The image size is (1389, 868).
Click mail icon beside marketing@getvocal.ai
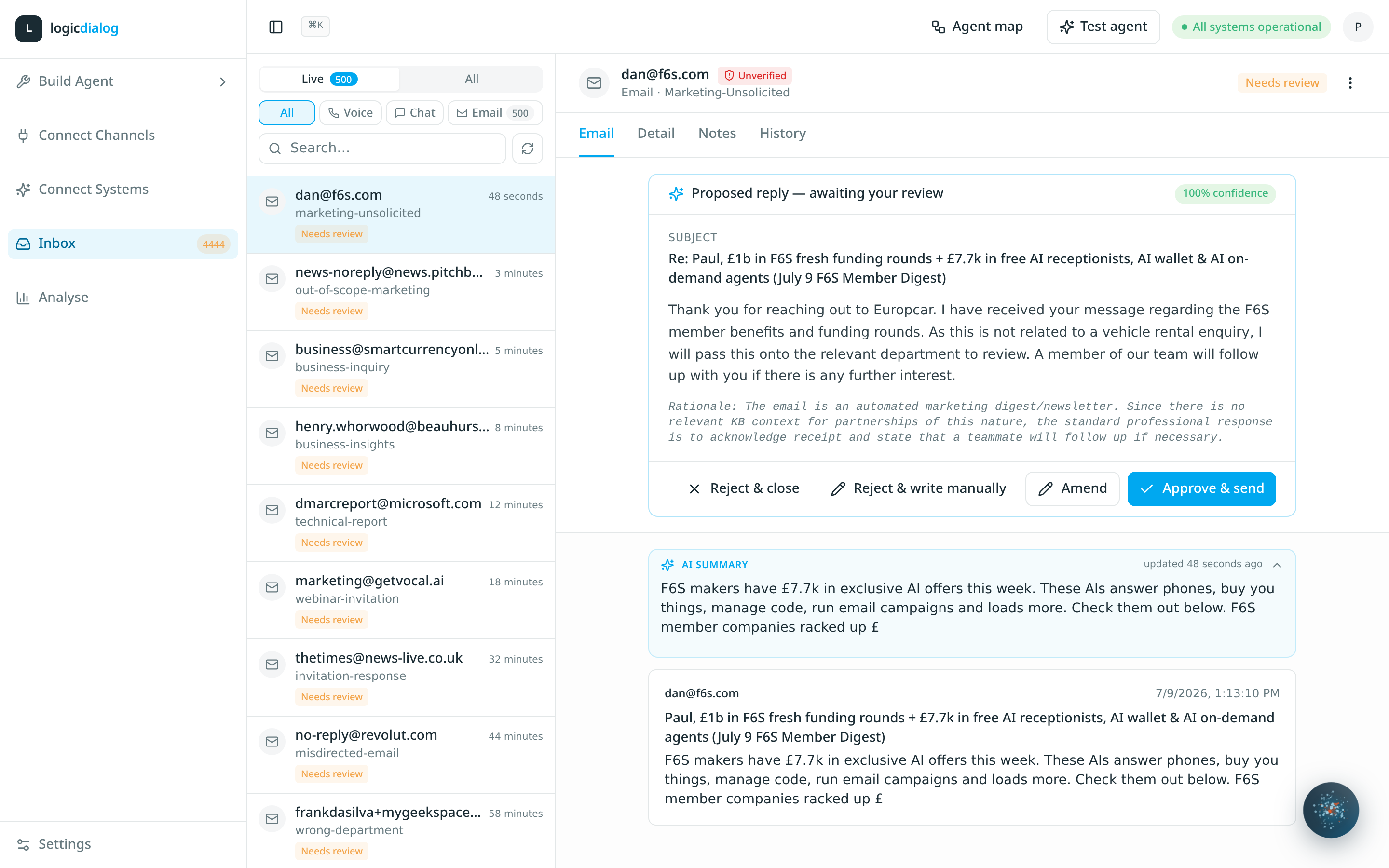[x=272, y=587]
